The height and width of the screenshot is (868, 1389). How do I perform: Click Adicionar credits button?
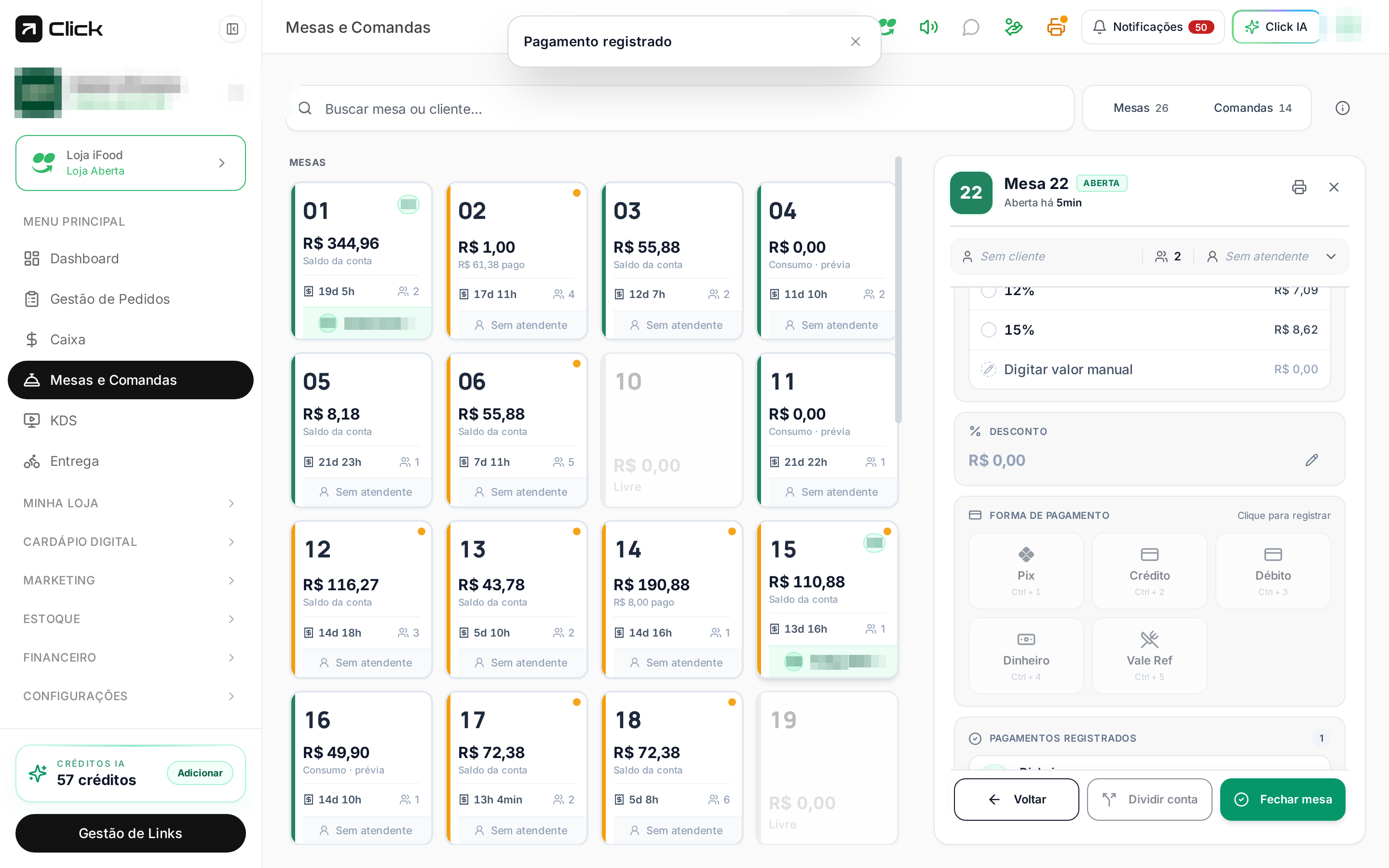click(200, 773)
